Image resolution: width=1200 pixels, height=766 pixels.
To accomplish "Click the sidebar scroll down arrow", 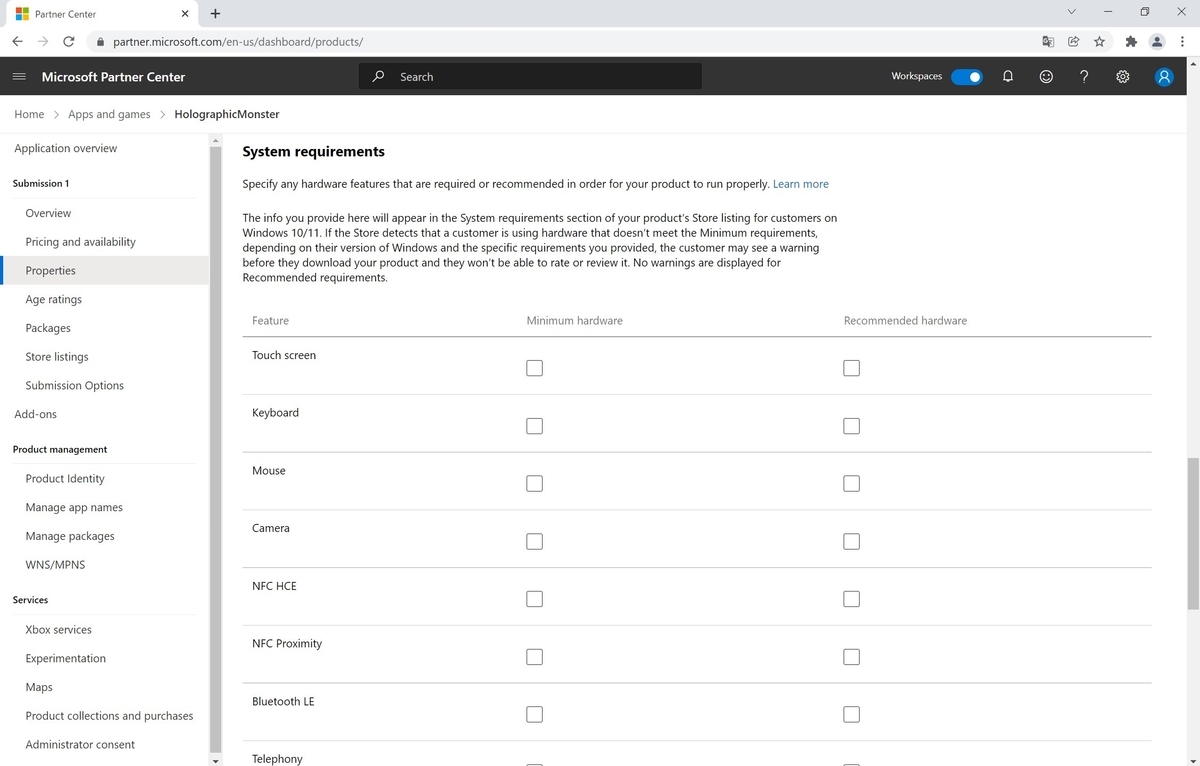I will [x=215, y=760].
